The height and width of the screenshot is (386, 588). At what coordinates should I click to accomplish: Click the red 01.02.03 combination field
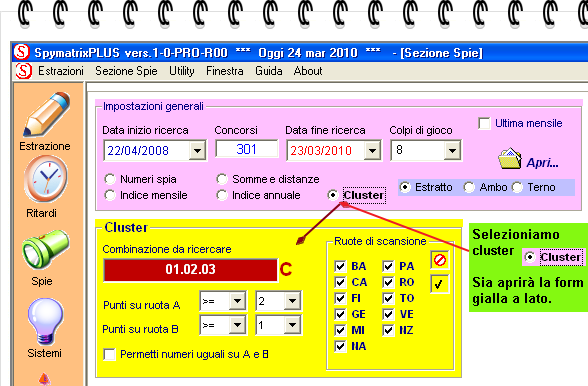coord(190,269)
